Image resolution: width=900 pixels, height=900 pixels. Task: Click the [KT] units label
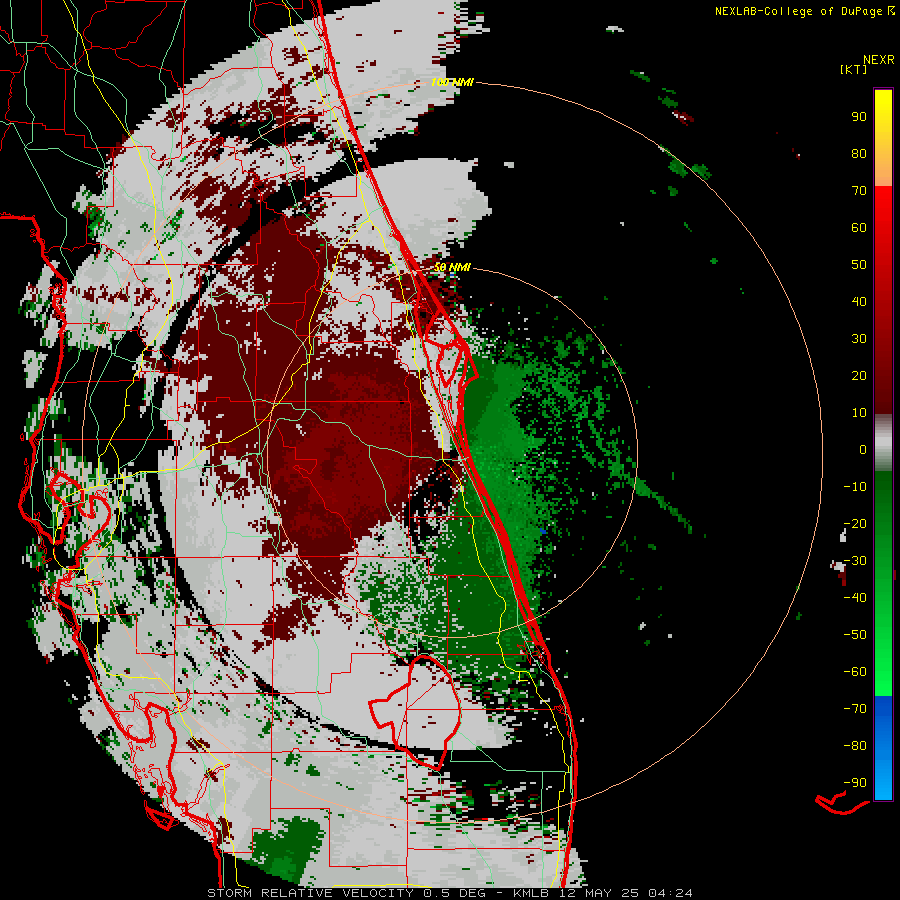(854, 69)
